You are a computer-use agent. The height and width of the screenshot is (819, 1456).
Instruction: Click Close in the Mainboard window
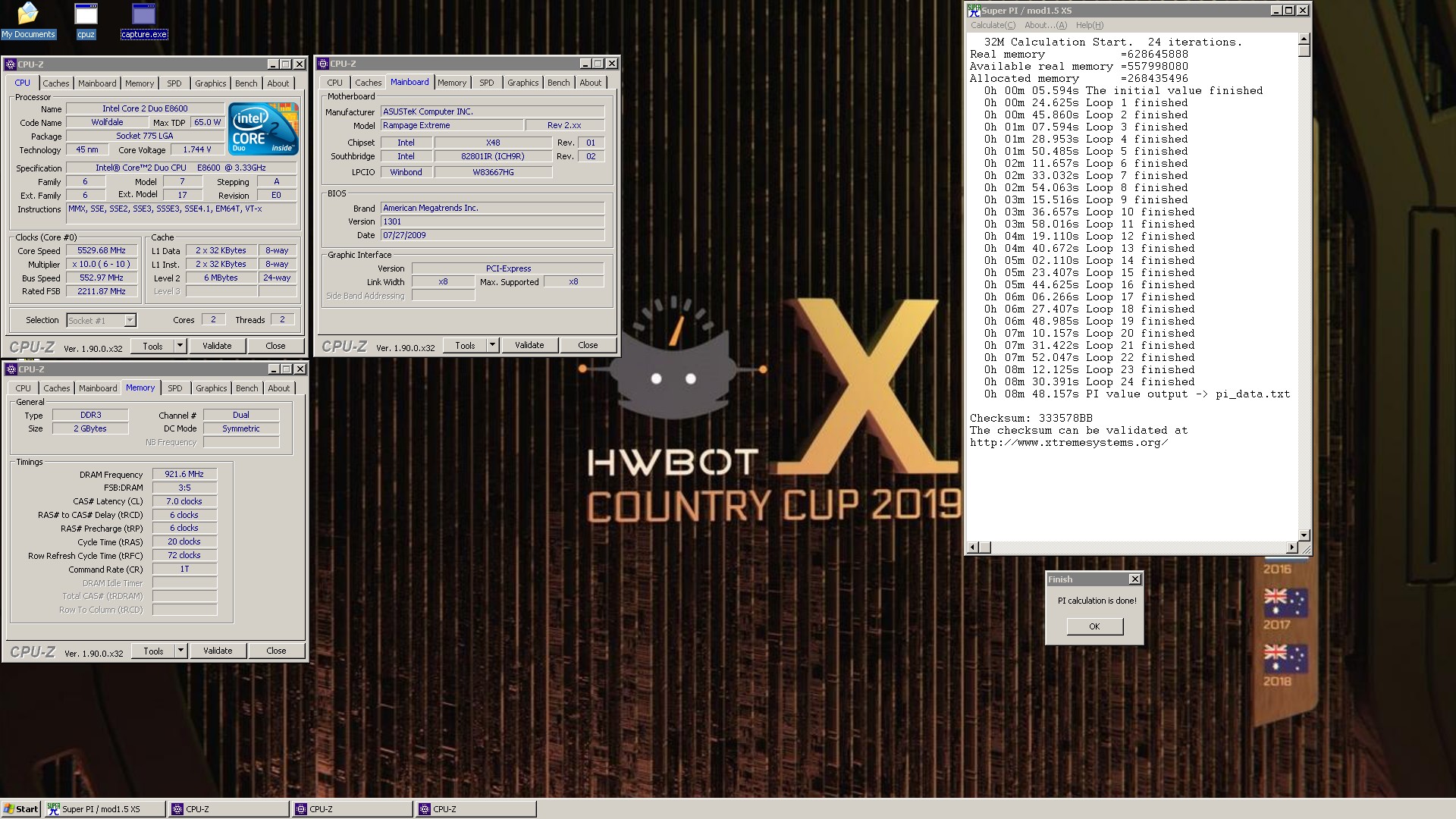588,345
